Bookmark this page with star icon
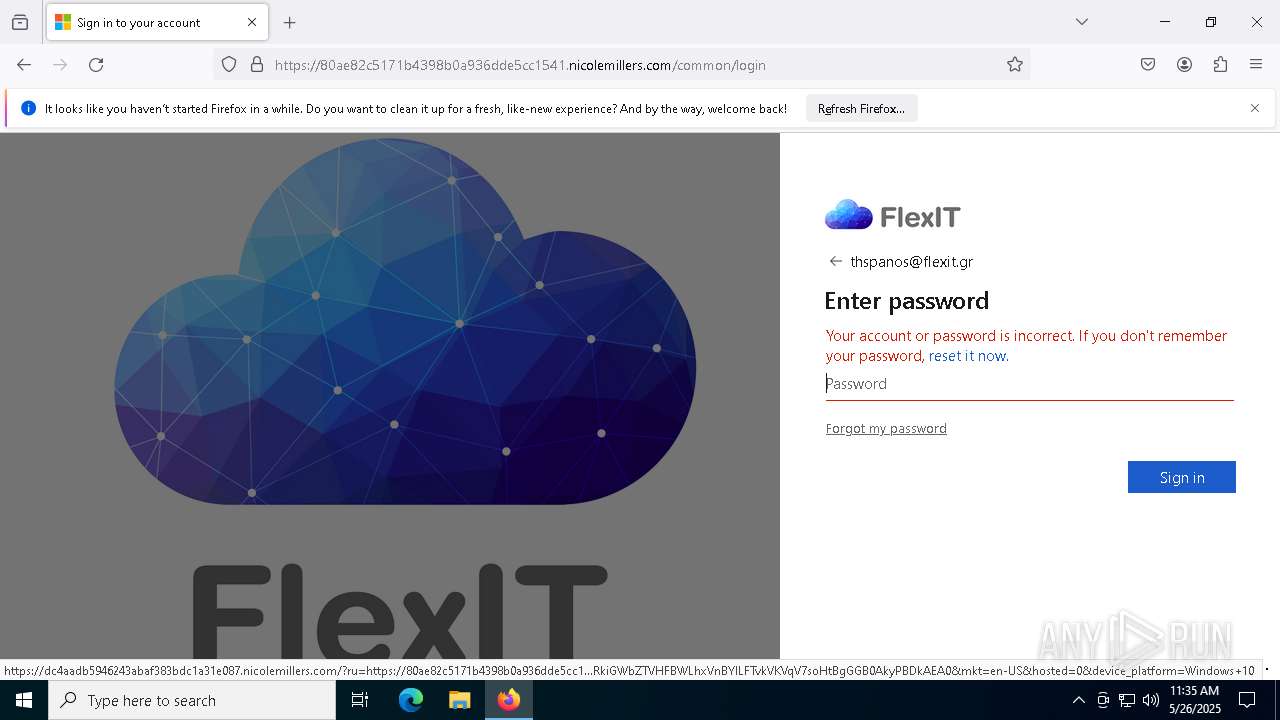 pos(1015,65)
